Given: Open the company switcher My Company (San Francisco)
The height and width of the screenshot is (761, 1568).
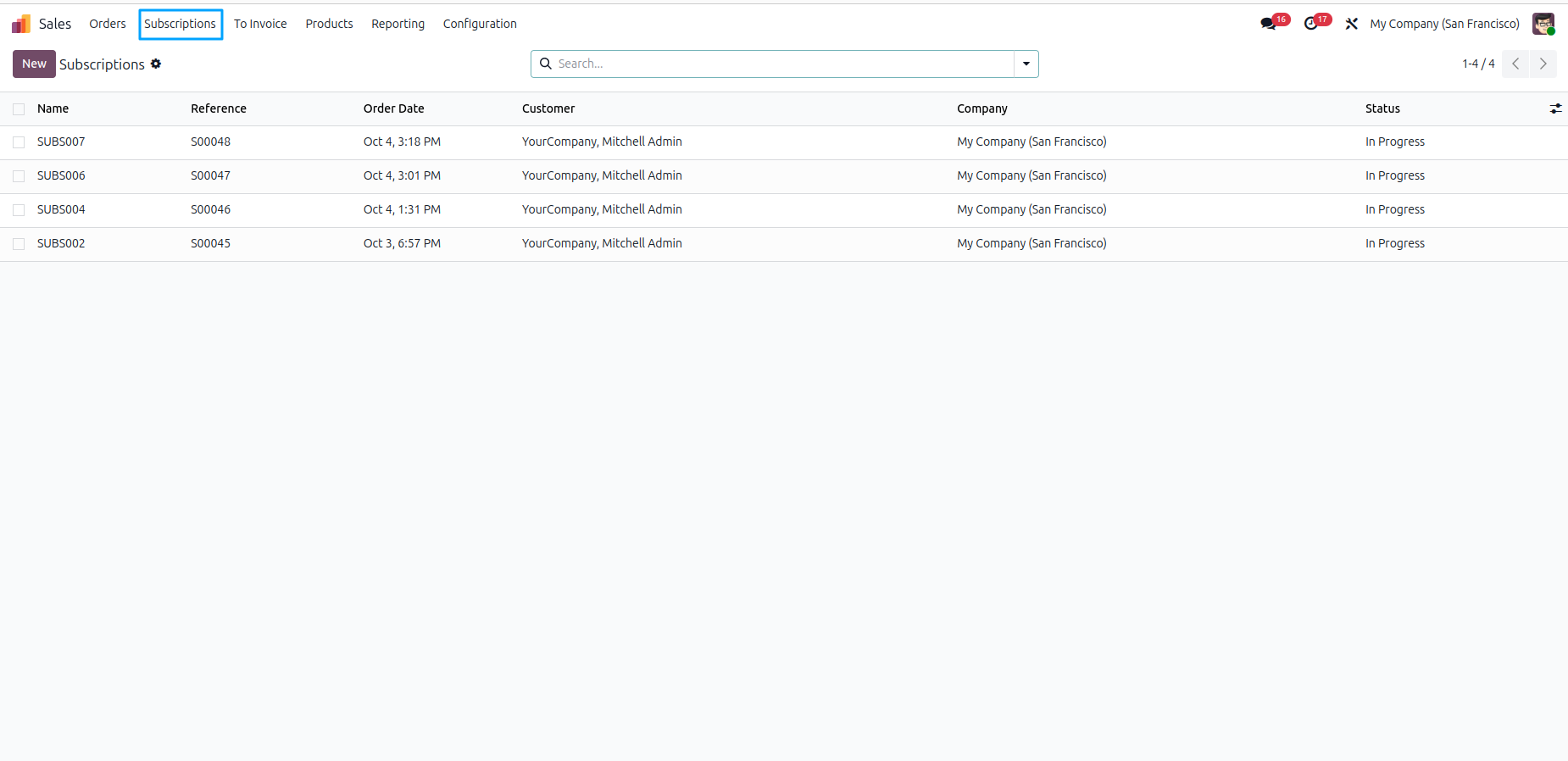Looking at the screenshot, I should (x=1444, y=24).
